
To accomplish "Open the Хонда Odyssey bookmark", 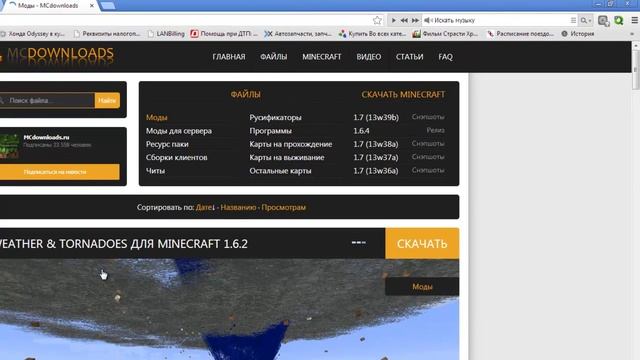I will click(33, 34).
